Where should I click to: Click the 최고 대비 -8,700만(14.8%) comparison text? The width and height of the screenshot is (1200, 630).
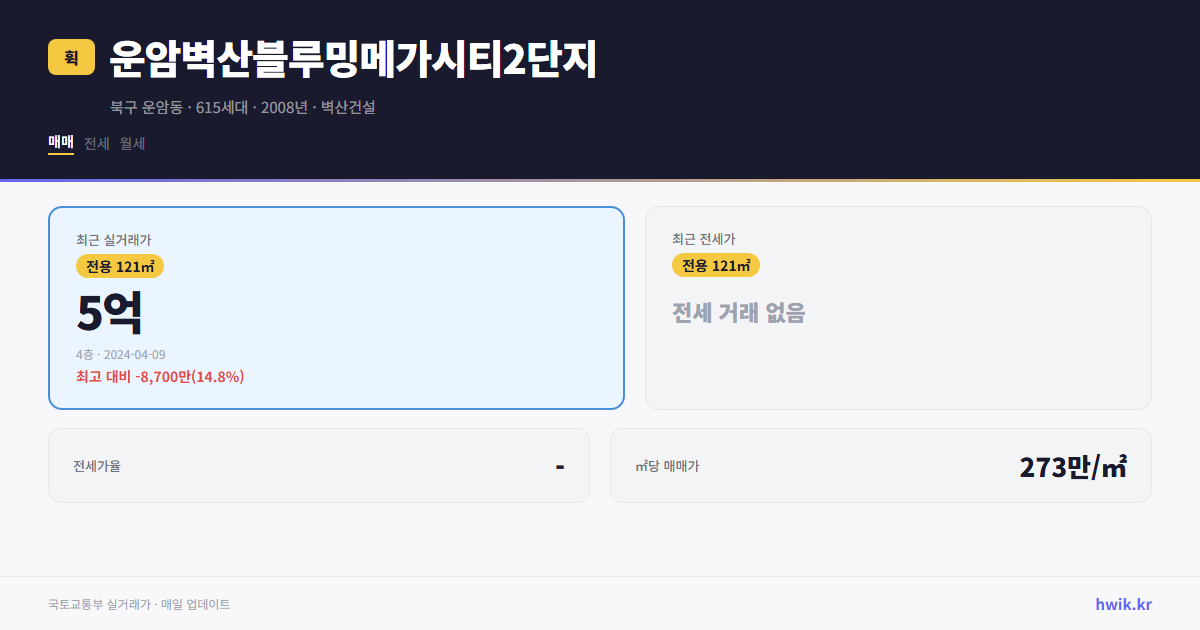tap(160, 377)
